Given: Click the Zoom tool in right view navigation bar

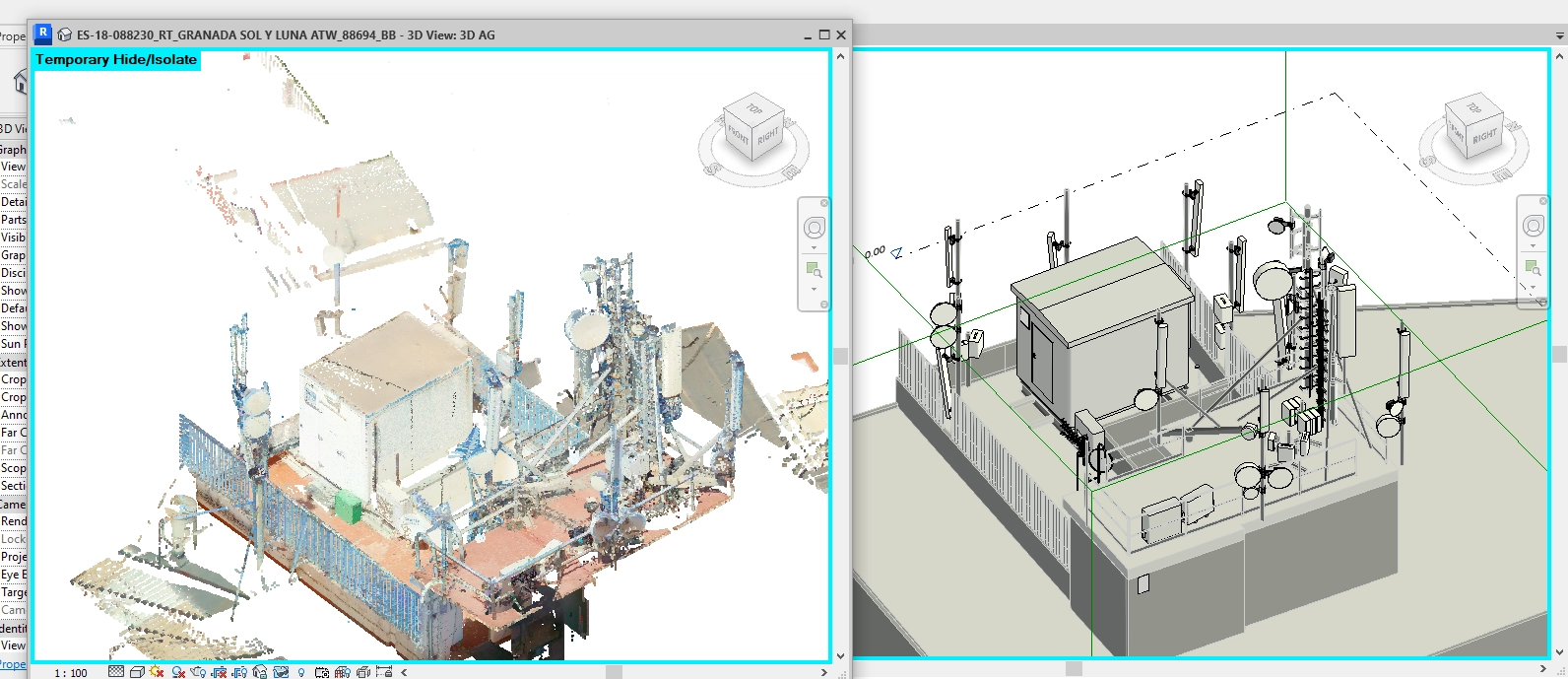Looking at the screenshot, I should pos(1534,267).
